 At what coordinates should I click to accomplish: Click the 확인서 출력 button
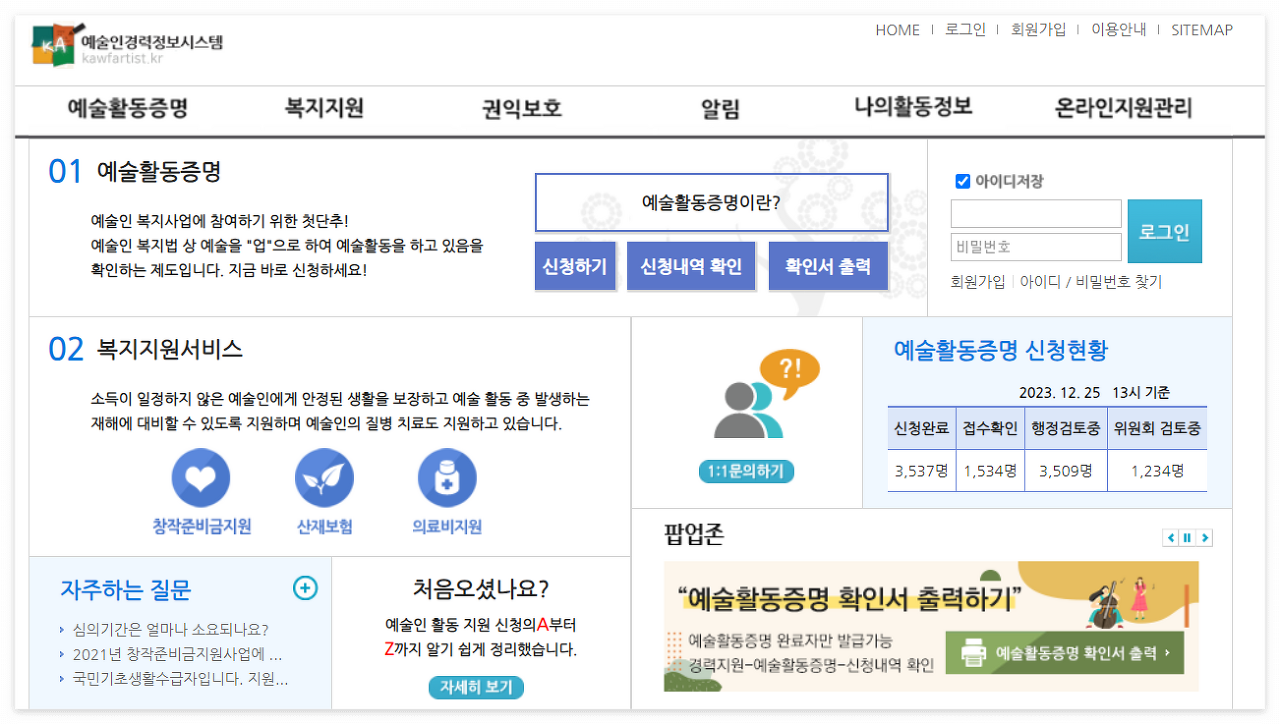828,266
